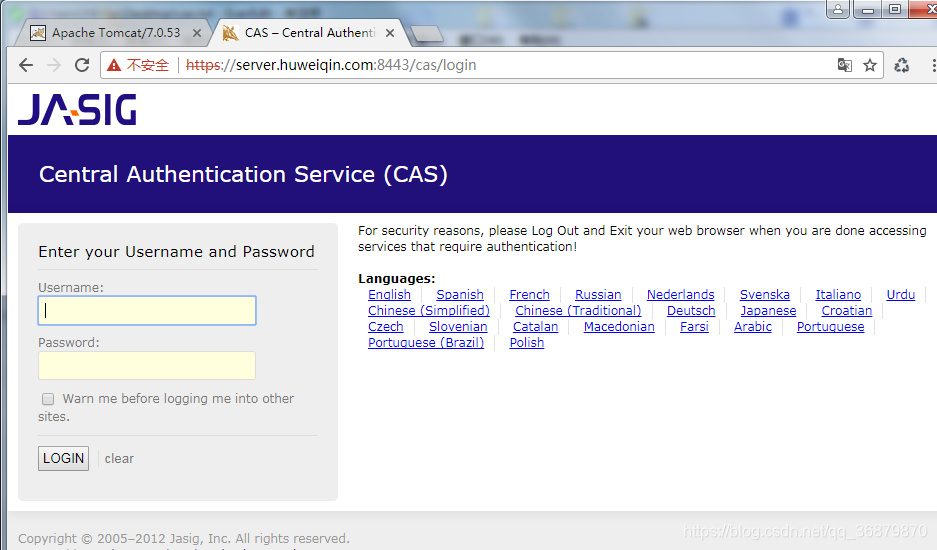
Task: Select Slovenian language link
Action: click(458, 327)
